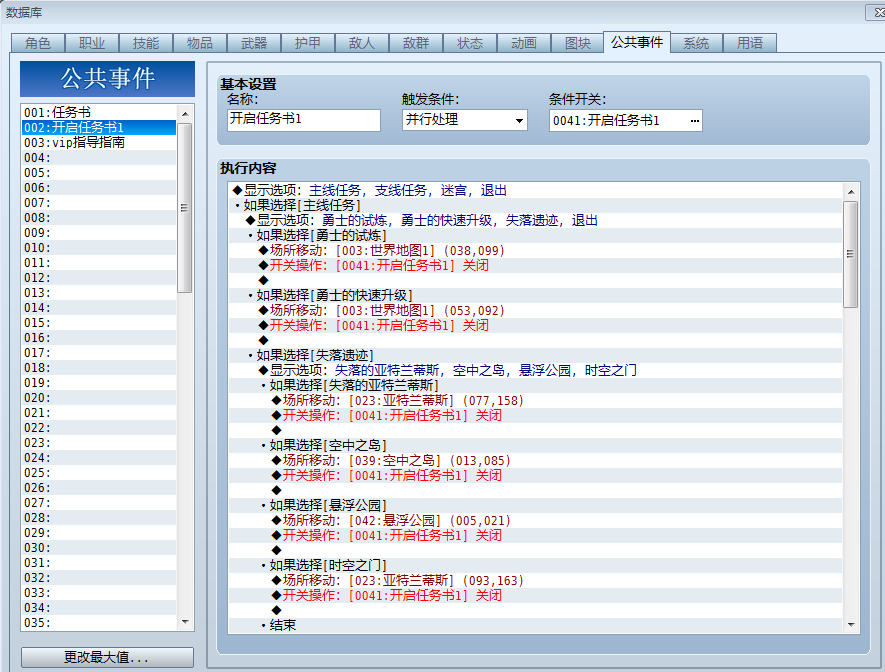Close the 数据库 window
Viewport: 885px width, 672px height.
[x=876, y=12]
